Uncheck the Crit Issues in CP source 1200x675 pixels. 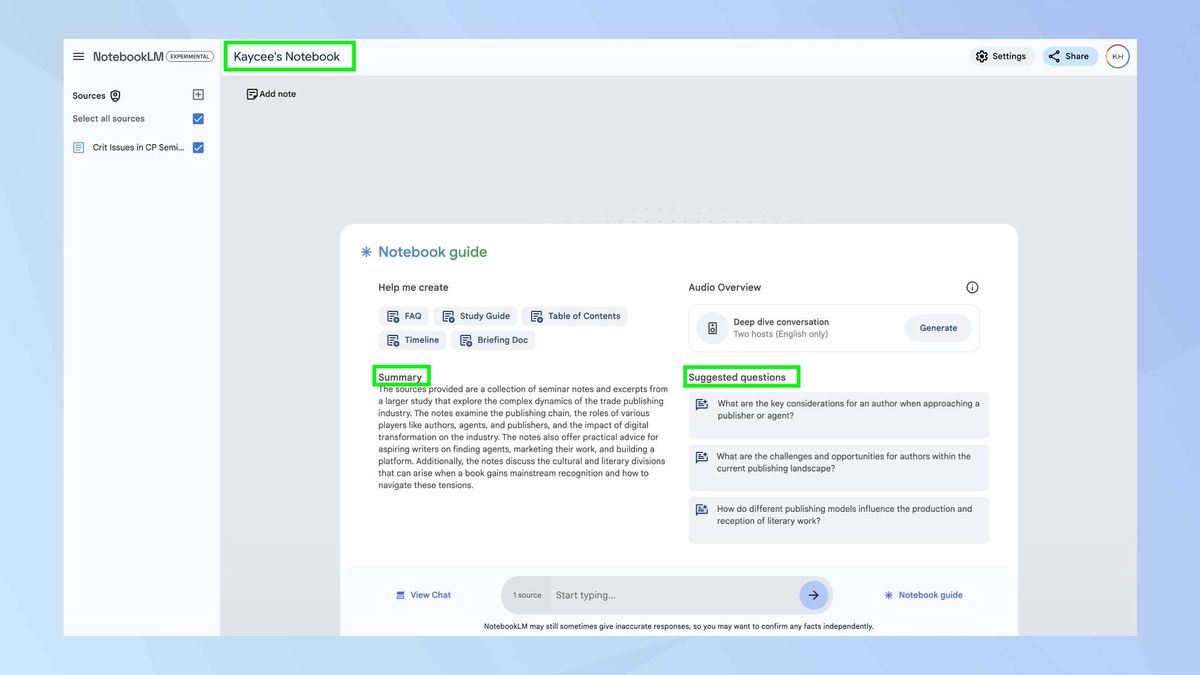click(197, 147)
